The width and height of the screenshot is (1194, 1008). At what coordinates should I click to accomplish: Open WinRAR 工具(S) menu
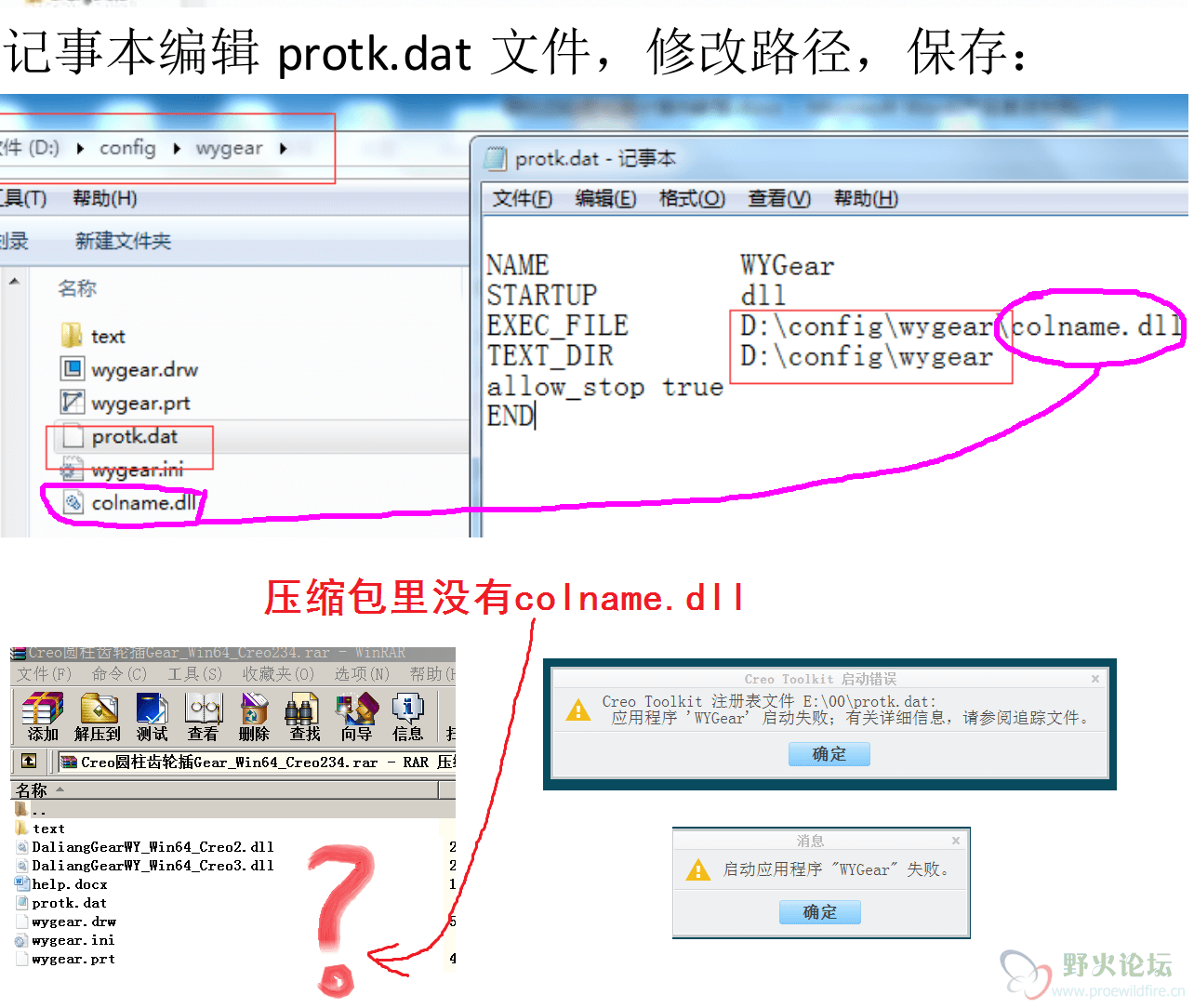194,674
